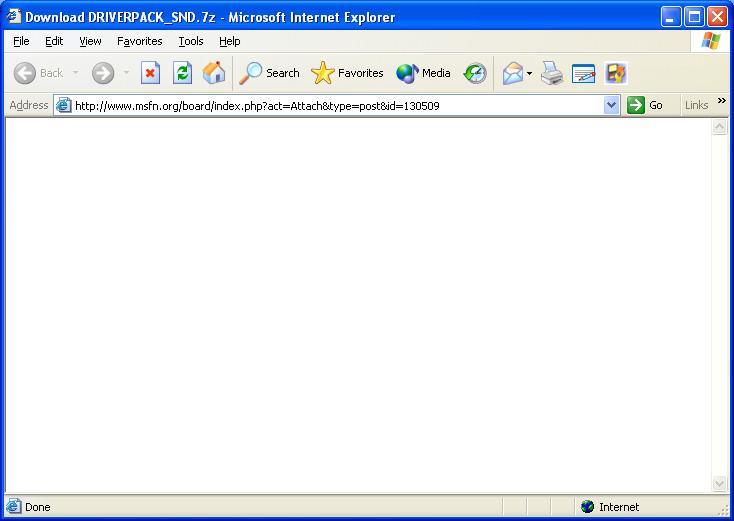
Task: Open Back button history dropdown arrow
Action: pyautogui.click(x=75, y=73)
